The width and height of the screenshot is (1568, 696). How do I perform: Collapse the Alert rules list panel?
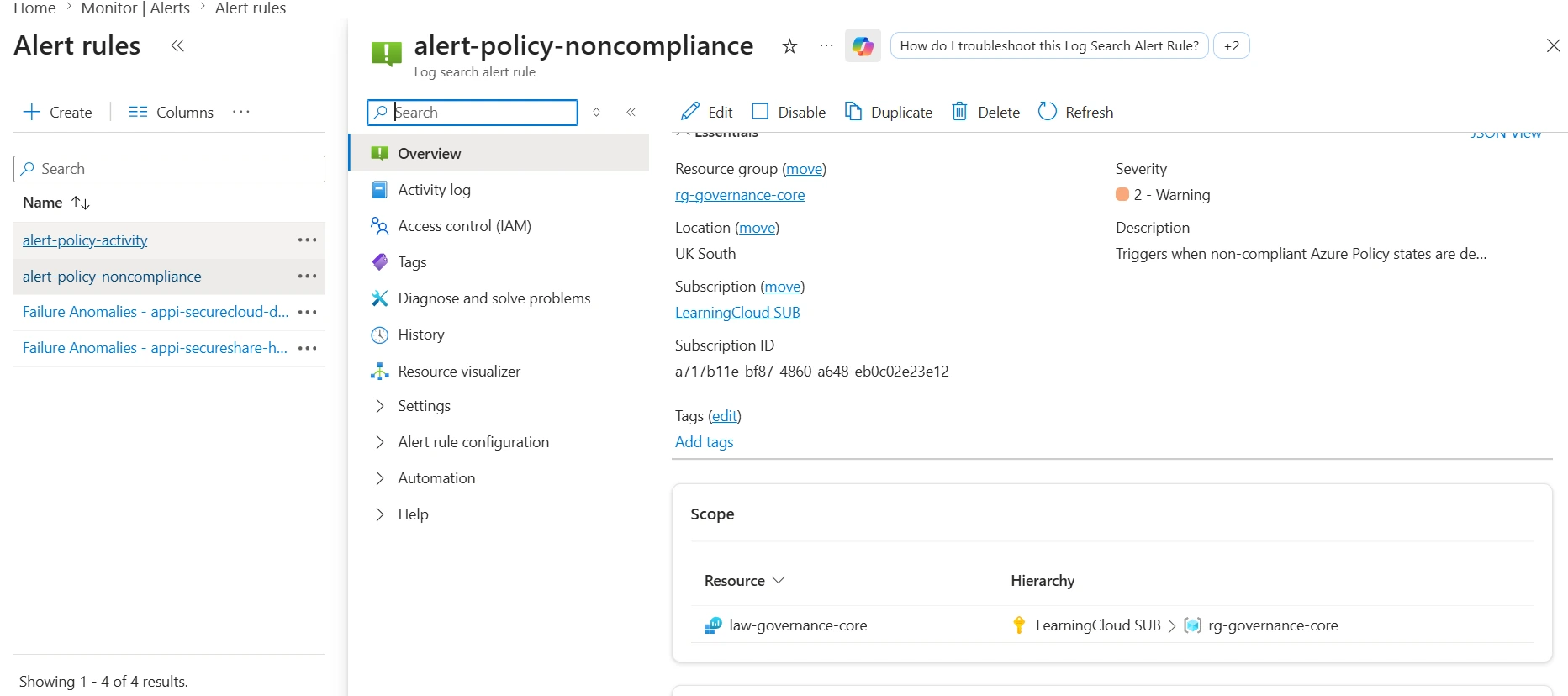pos(177,45)
